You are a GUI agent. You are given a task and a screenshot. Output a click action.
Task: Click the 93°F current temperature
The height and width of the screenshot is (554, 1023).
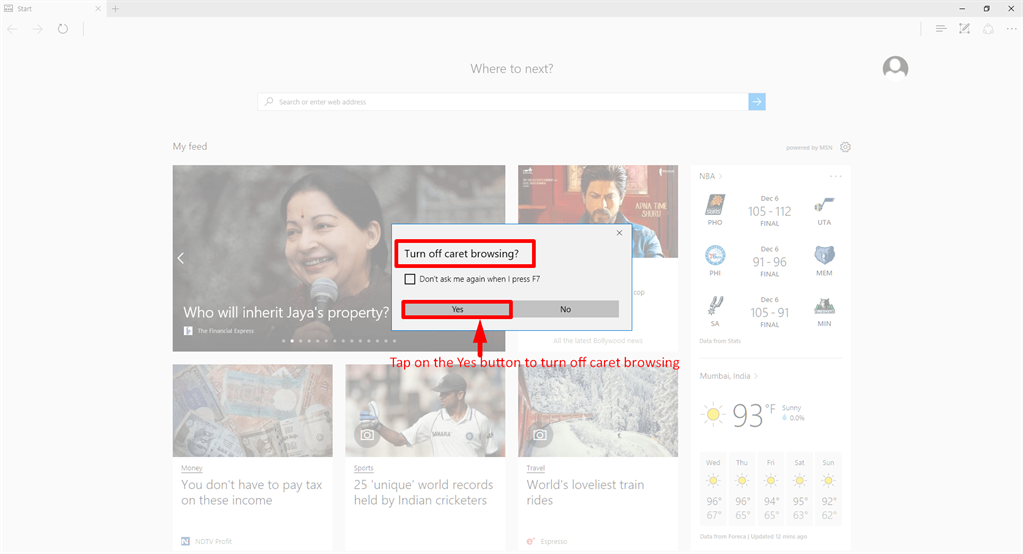[754, 415]
